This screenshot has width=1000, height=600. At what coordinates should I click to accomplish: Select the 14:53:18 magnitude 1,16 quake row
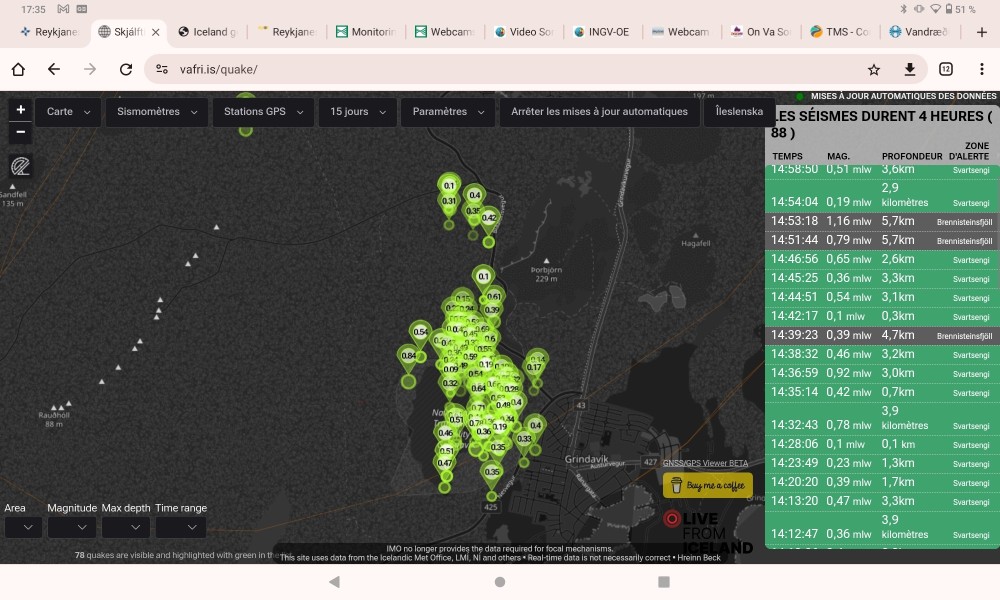coord(882,221)
